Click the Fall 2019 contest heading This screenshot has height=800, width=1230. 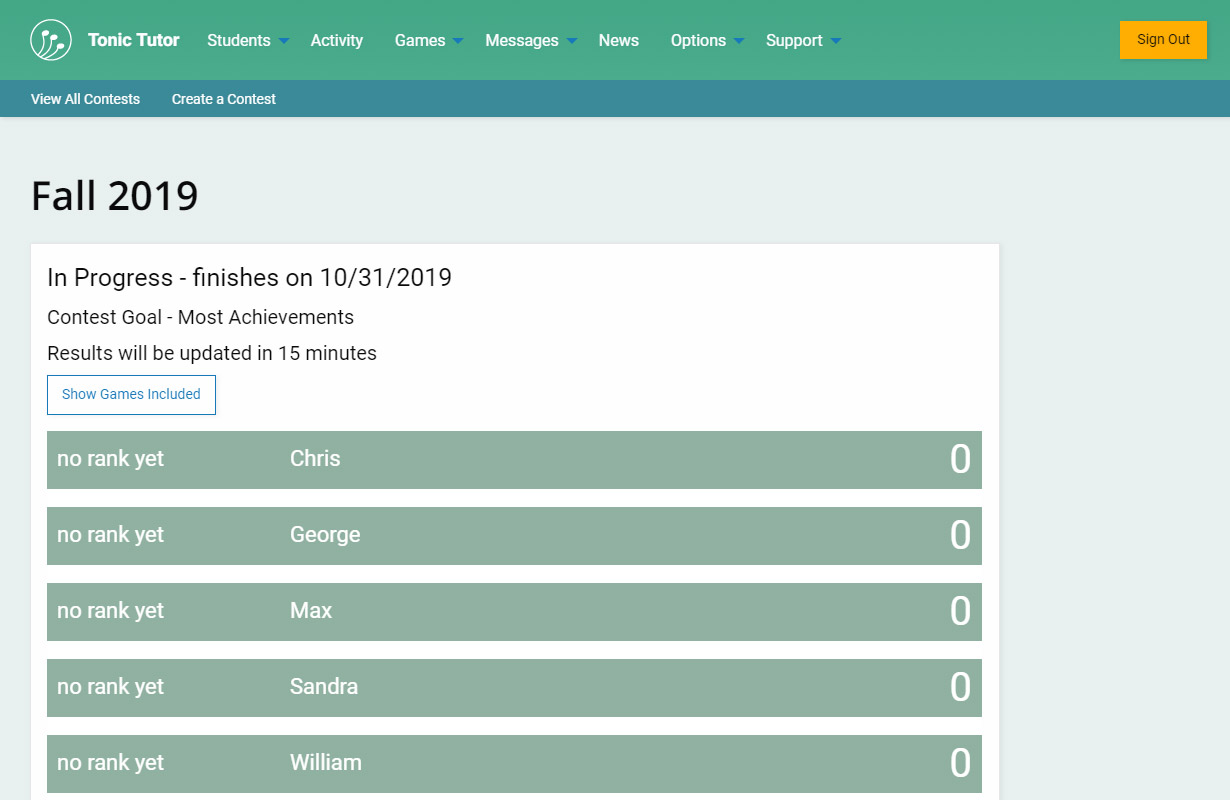coord(115,196)
